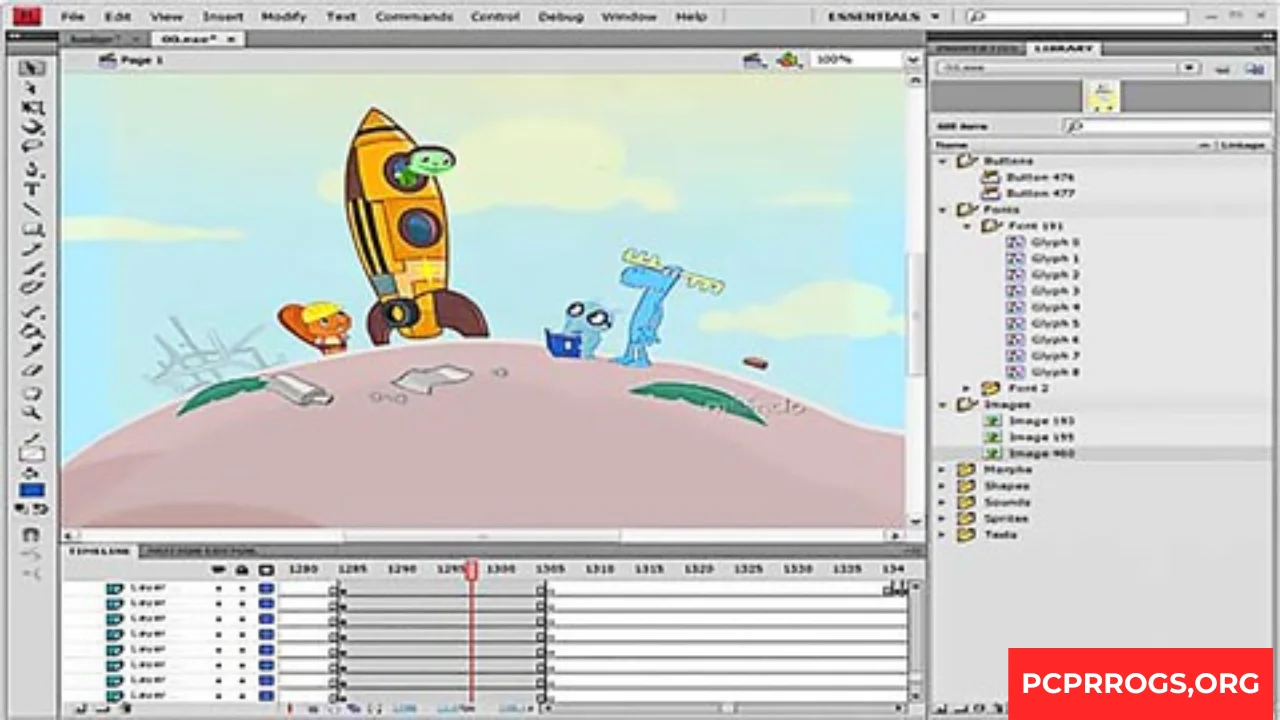Screen dimensions: 1280x720
Task: Click the New Layer icon in timeline
Action: click(x=81, y=709)
